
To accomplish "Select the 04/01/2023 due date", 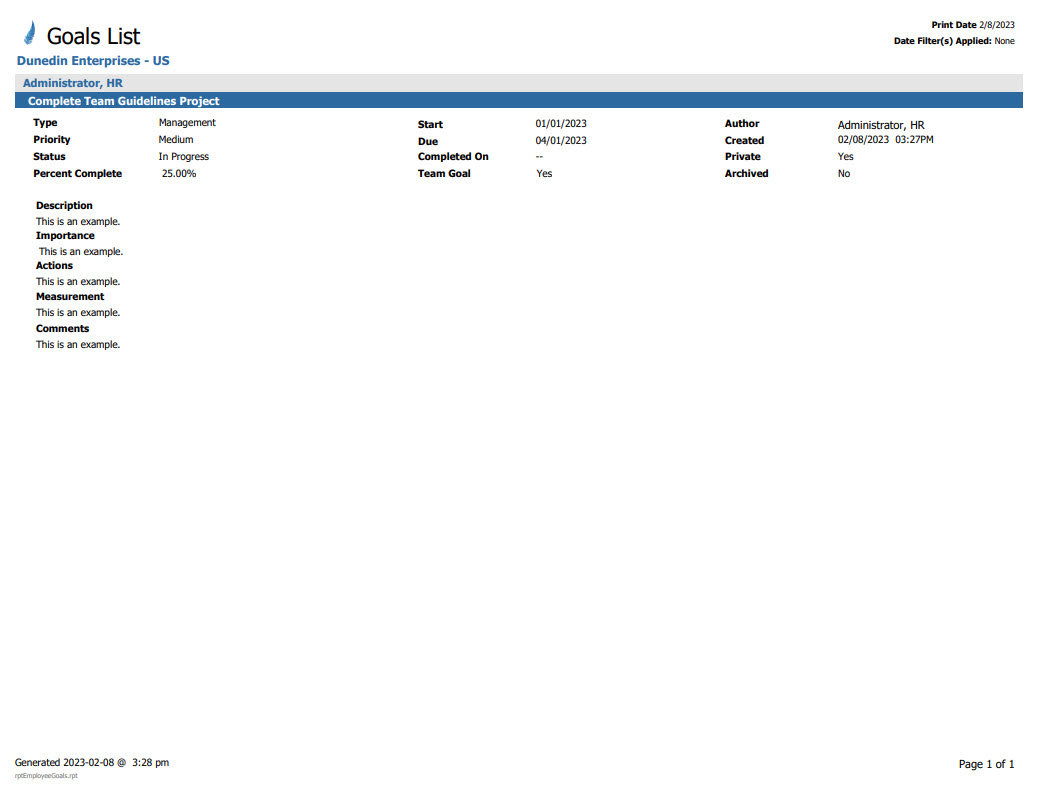I will coord(561,141).
